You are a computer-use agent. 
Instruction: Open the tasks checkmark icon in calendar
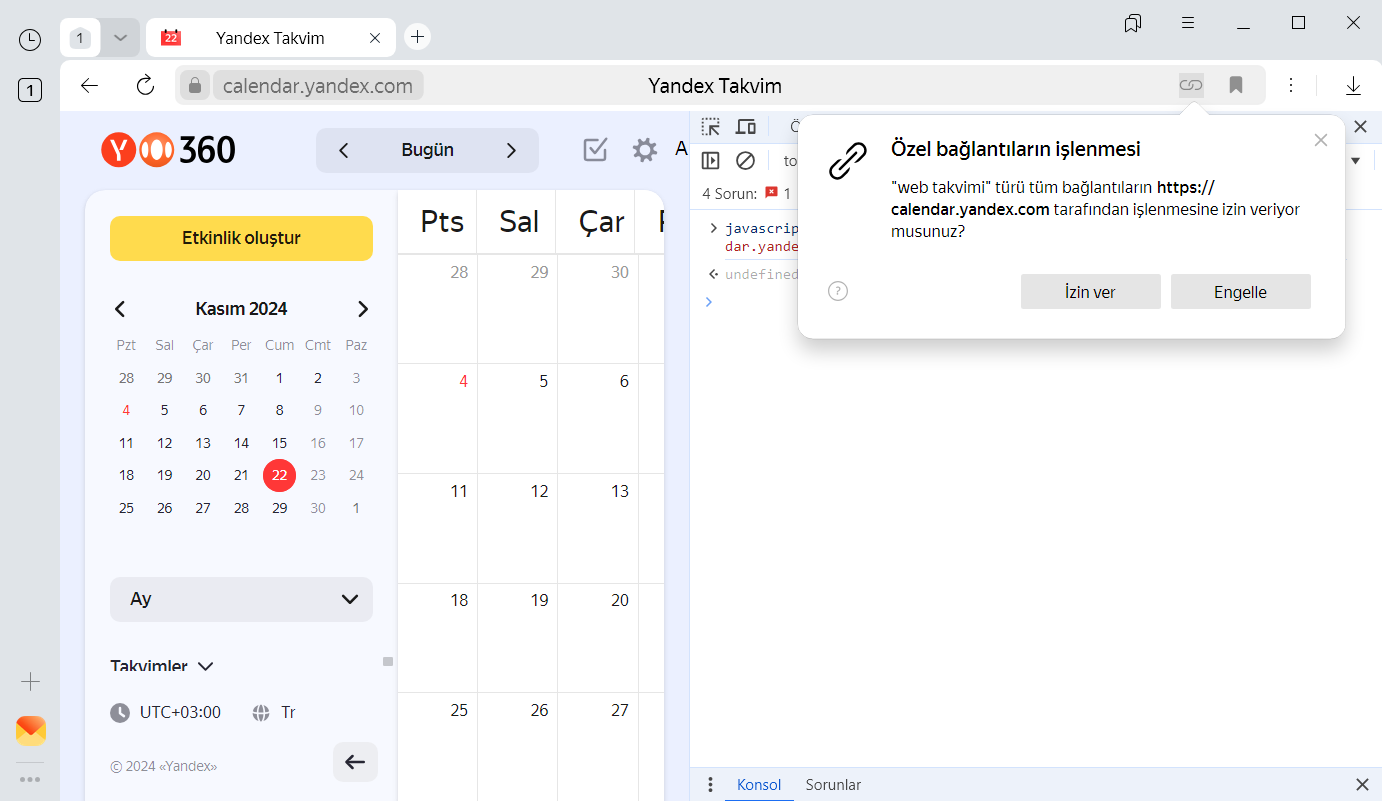click(x=595, y=150)
